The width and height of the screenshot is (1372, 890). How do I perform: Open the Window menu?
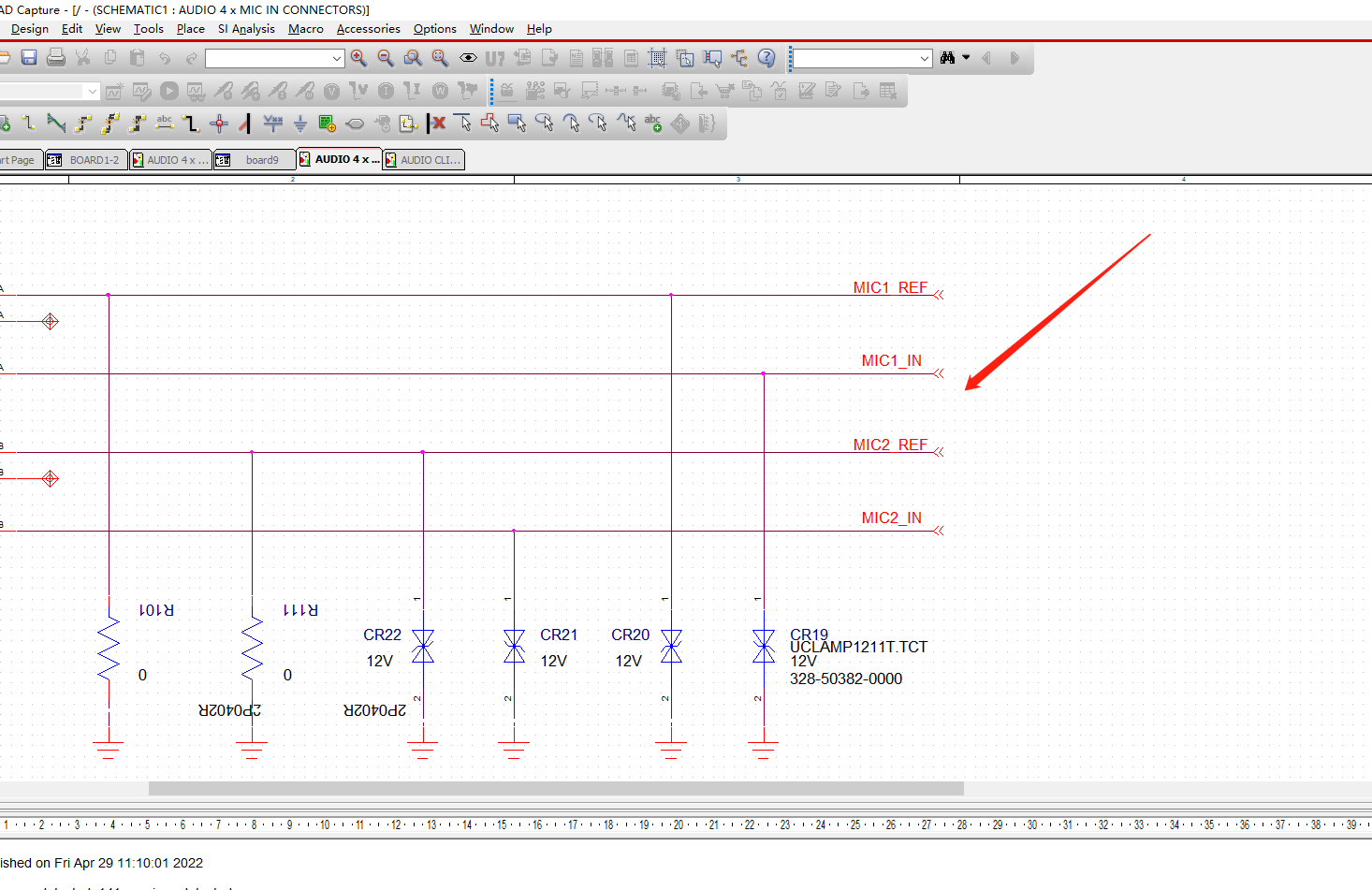[x=491, y=29]
